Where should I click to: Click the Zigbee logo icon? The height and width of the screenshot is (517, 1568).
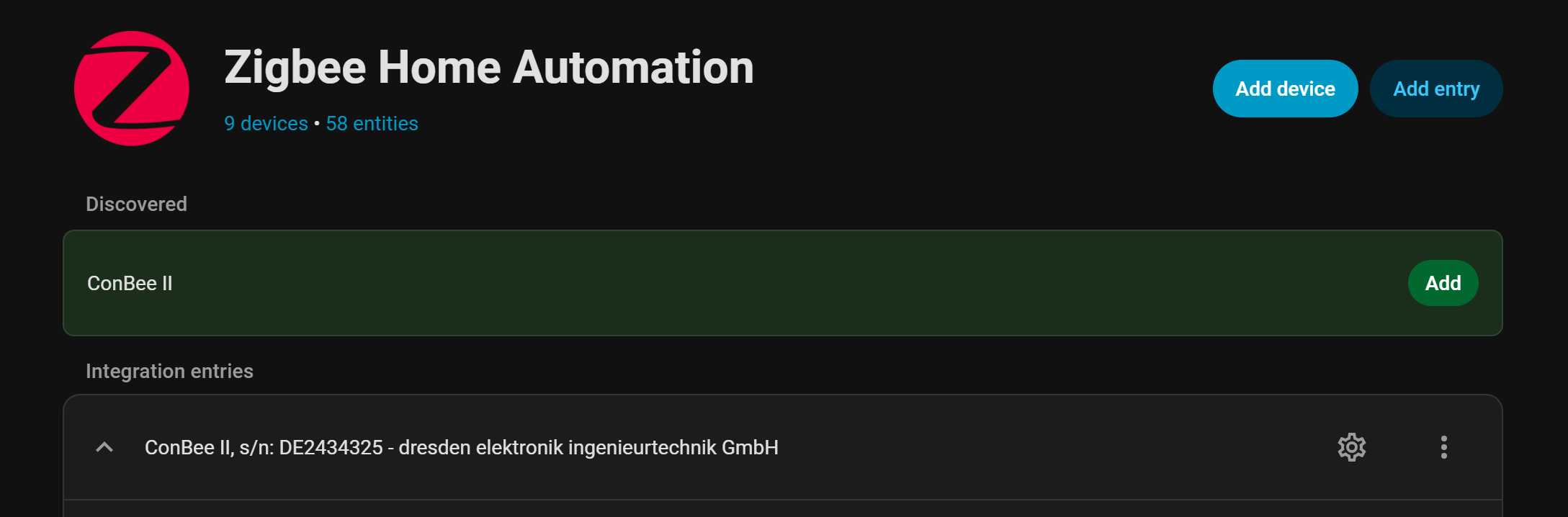132,89
